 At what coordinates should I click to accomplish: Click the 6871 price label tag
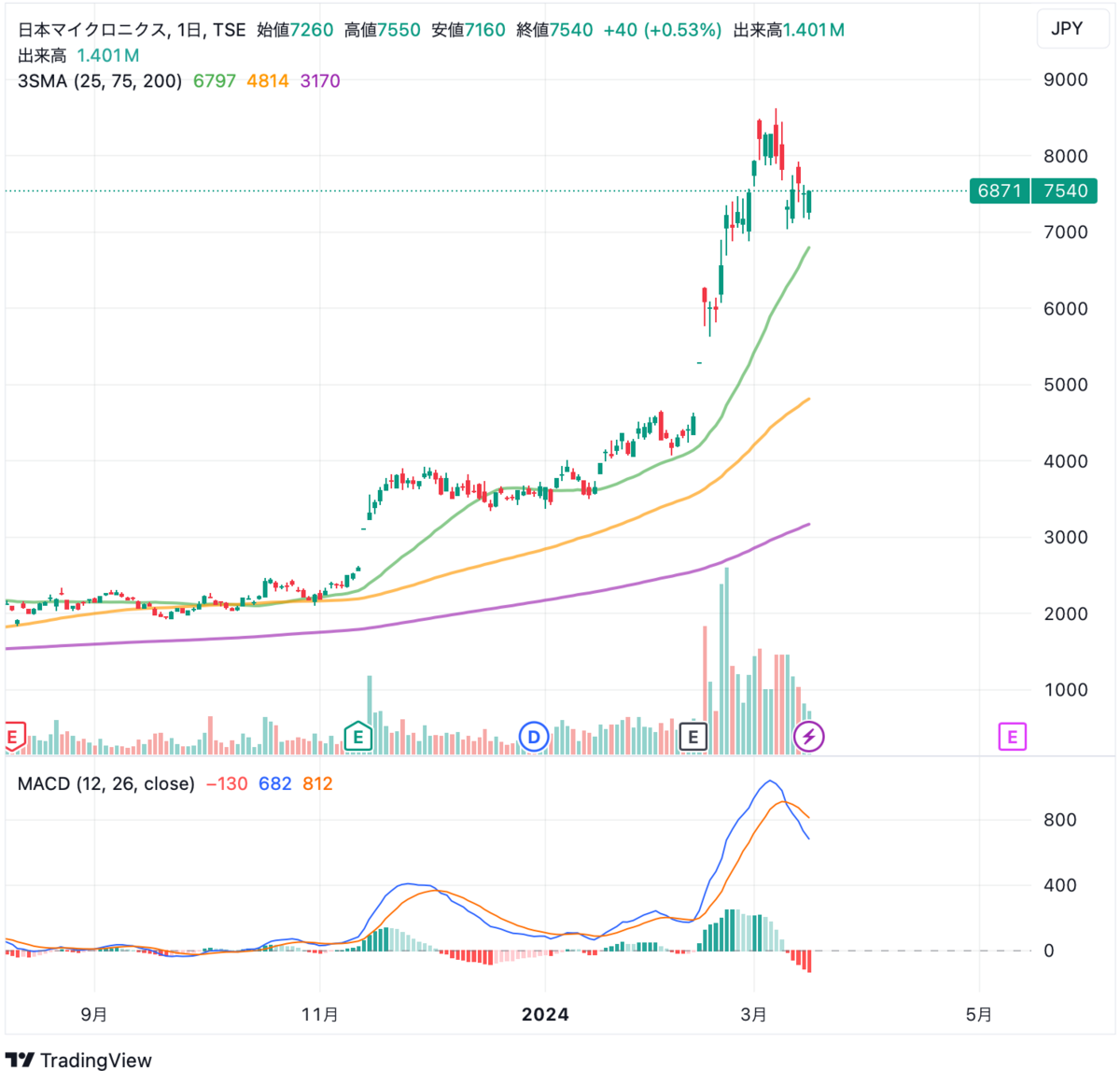[x=1000, y=191]
